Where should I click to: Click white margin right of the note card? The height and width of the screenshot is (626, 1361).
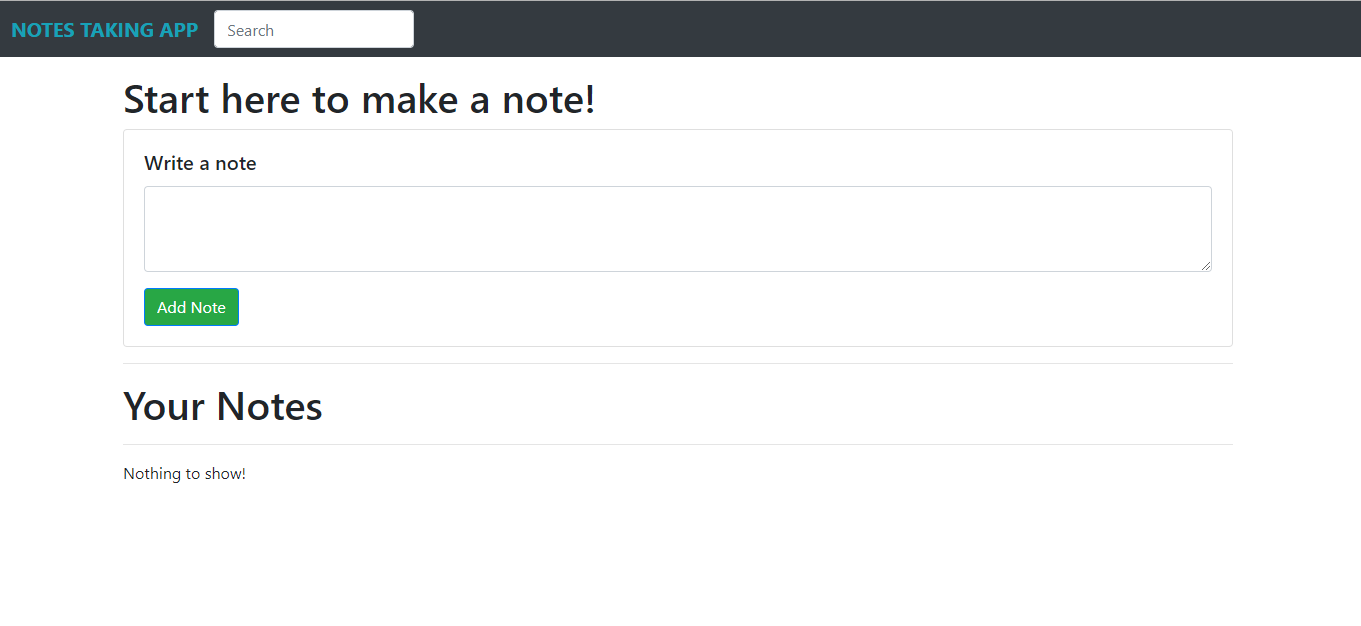click(x=1297, y=240)
